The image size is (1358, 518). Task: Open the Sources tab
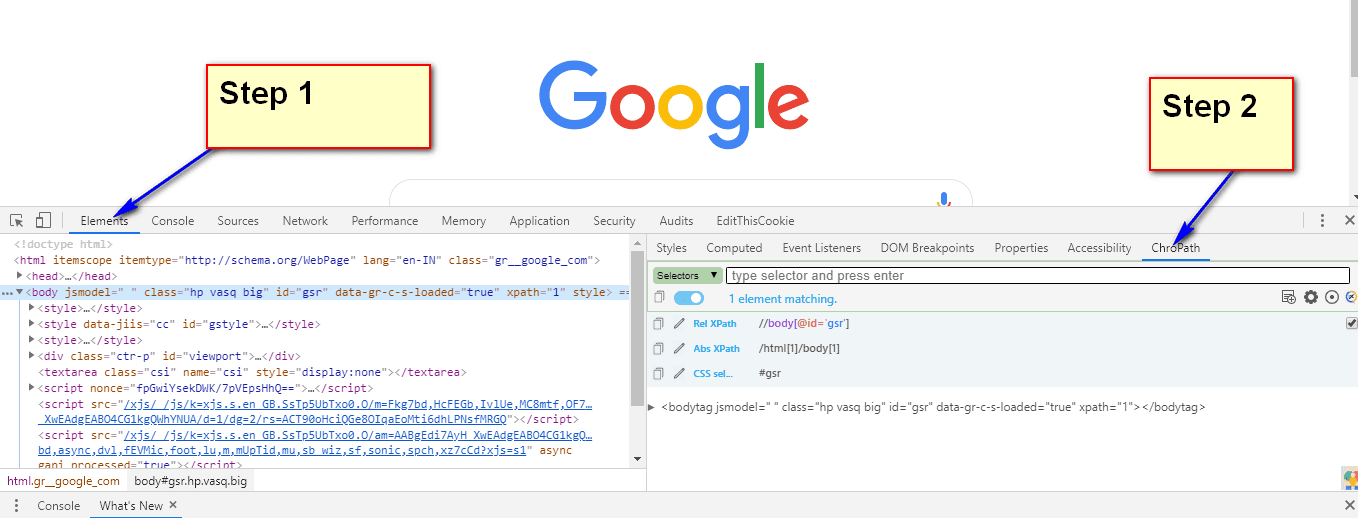coord(238,221)
